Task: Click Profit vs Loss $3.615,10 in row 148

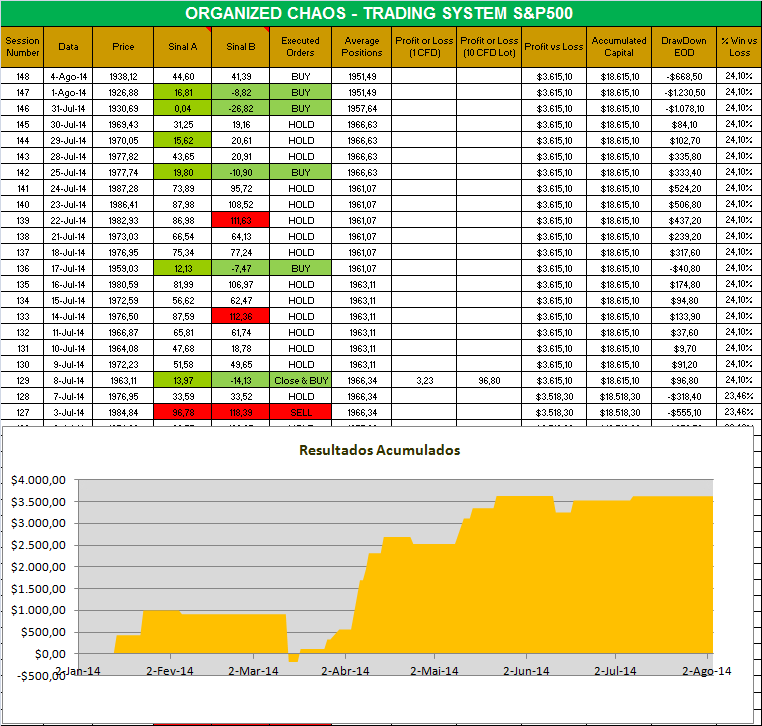Action: (554, 76)
